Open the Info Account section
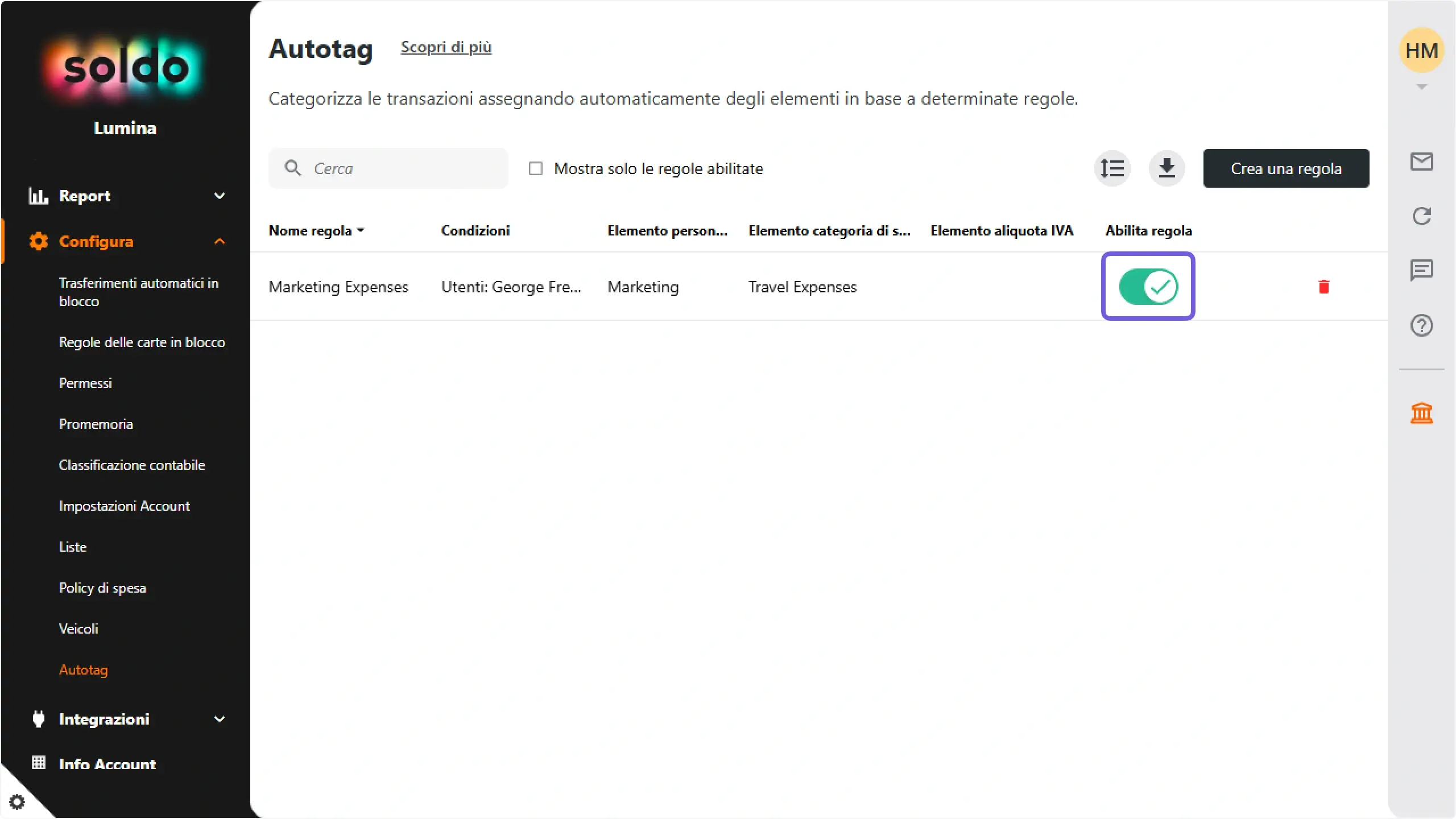The image size is (1456, 819). pyautogui.click(x=107, y=763)
